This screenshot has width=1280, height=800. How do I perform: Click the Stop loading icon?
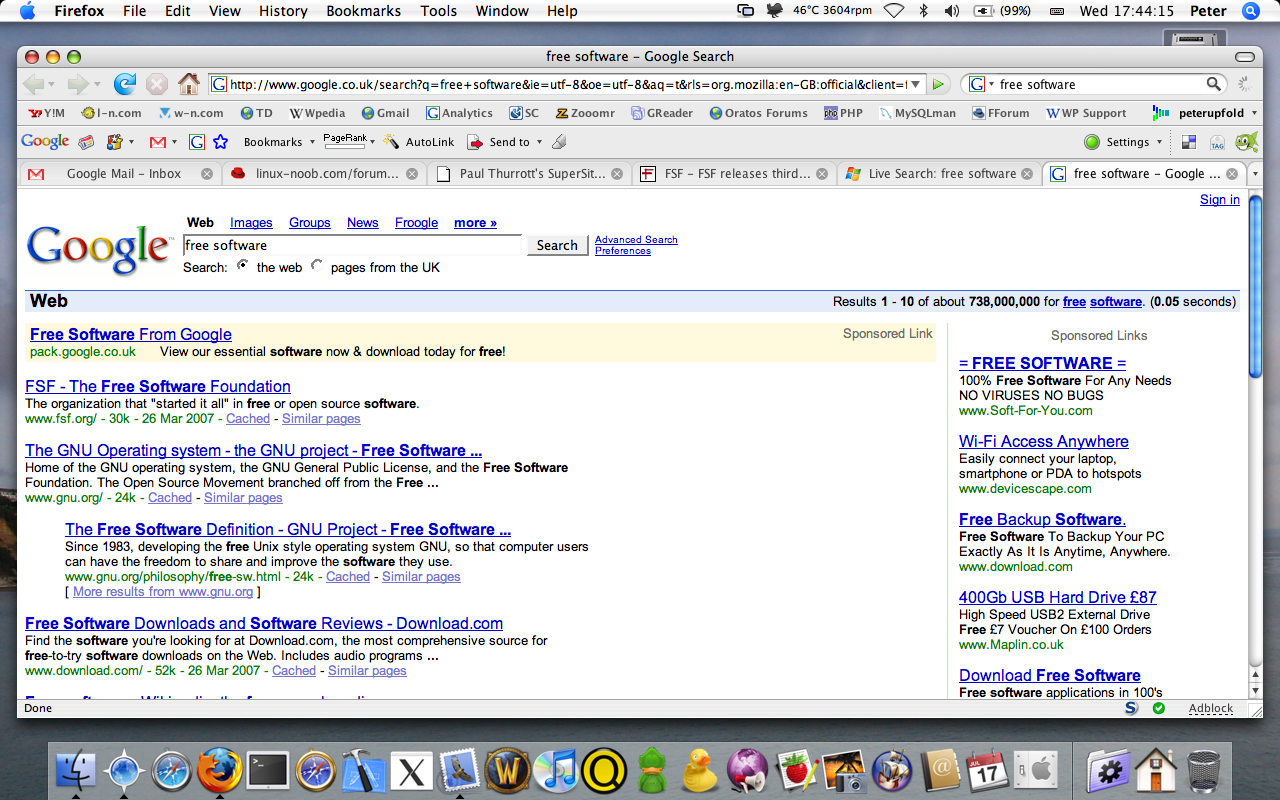coord(157,84)
